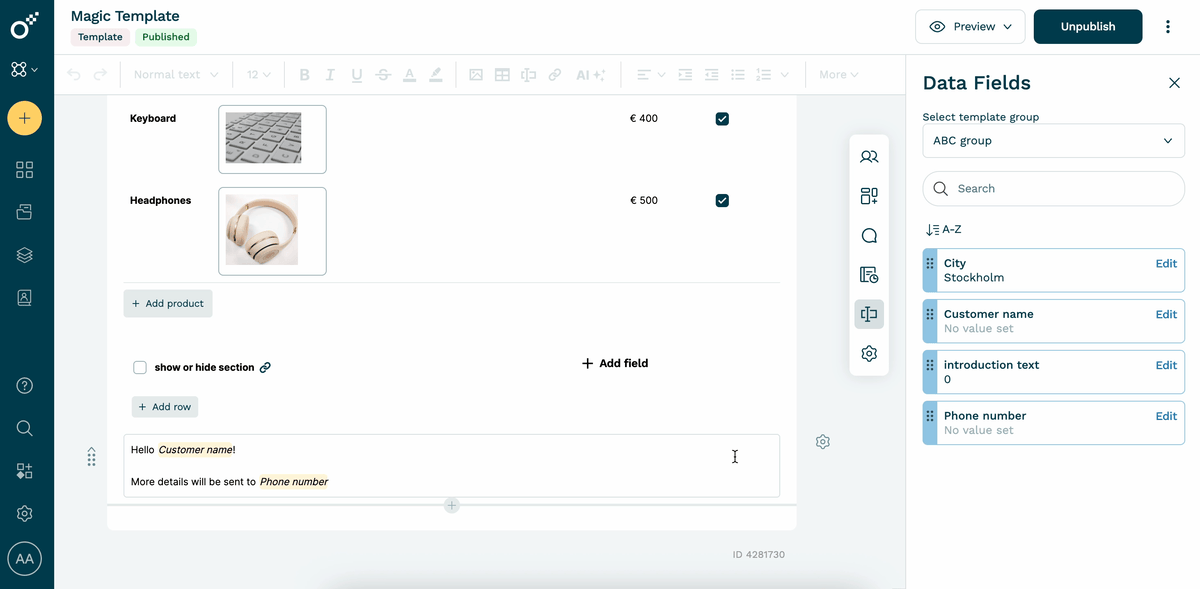Click the redo arrow in the toolbar
This screenshot has height=589, width=1200.
click(100, 75)
